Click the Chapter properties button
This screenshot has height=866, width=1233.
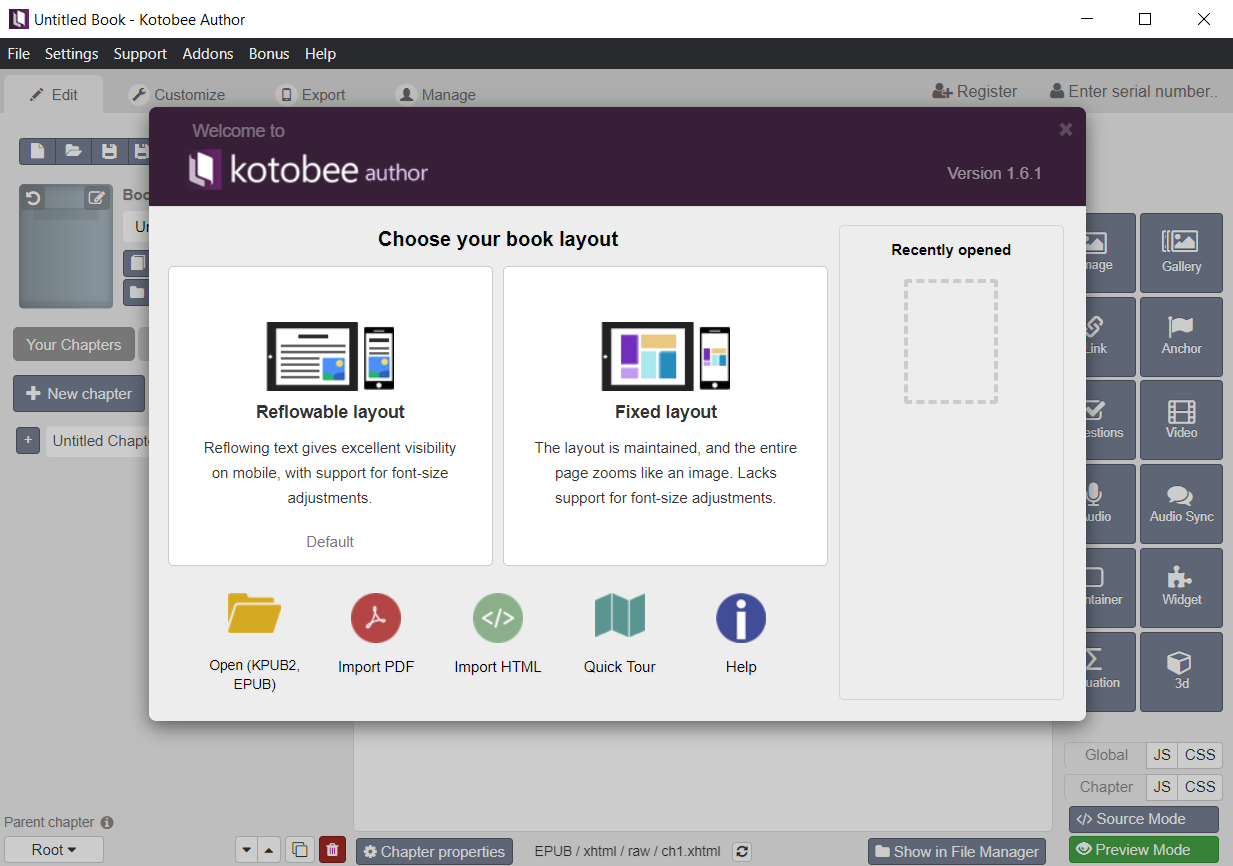coord(434,852)
